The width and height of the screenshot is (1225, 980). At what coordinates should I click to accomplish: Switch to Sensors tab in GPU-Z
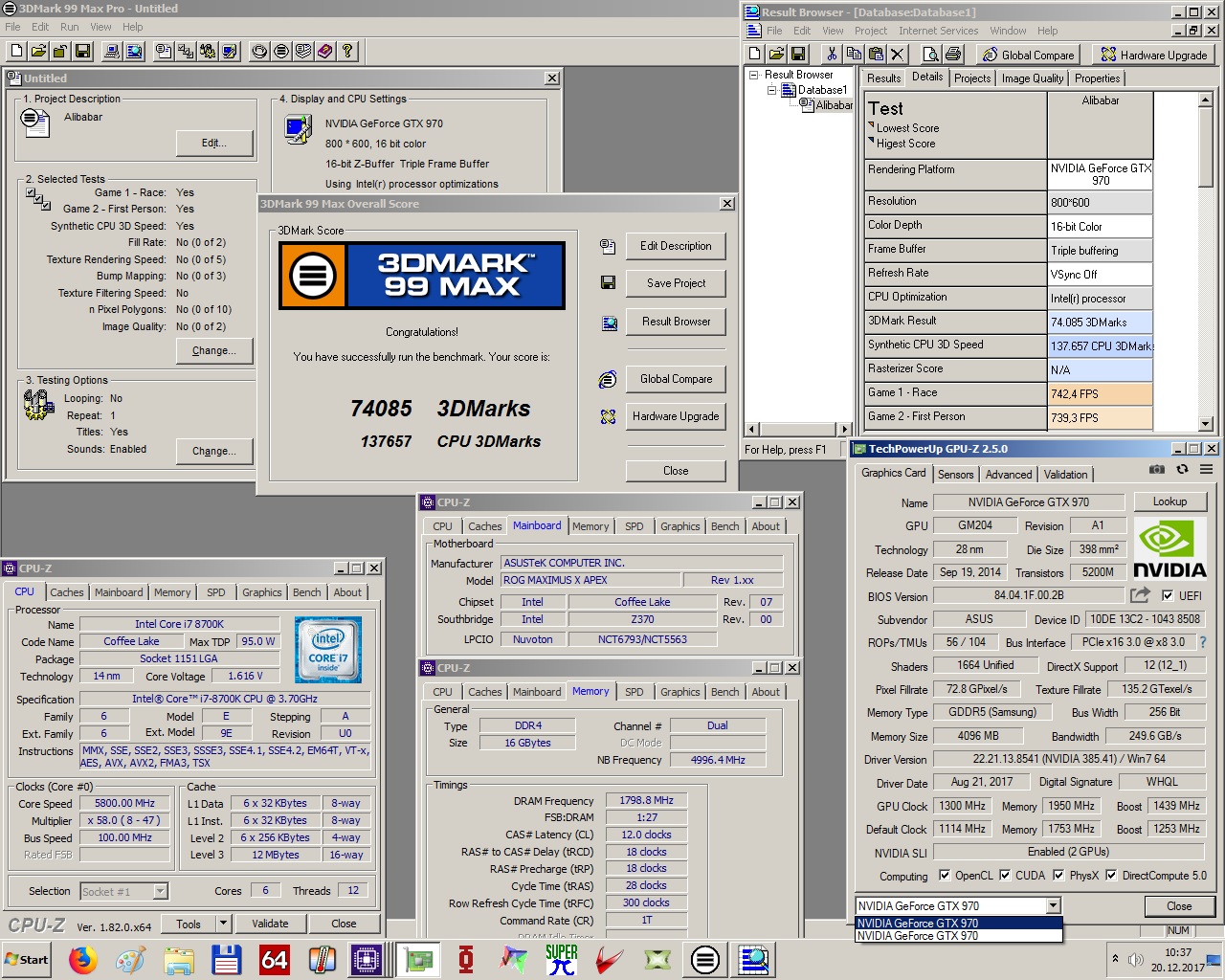(955, 475)
